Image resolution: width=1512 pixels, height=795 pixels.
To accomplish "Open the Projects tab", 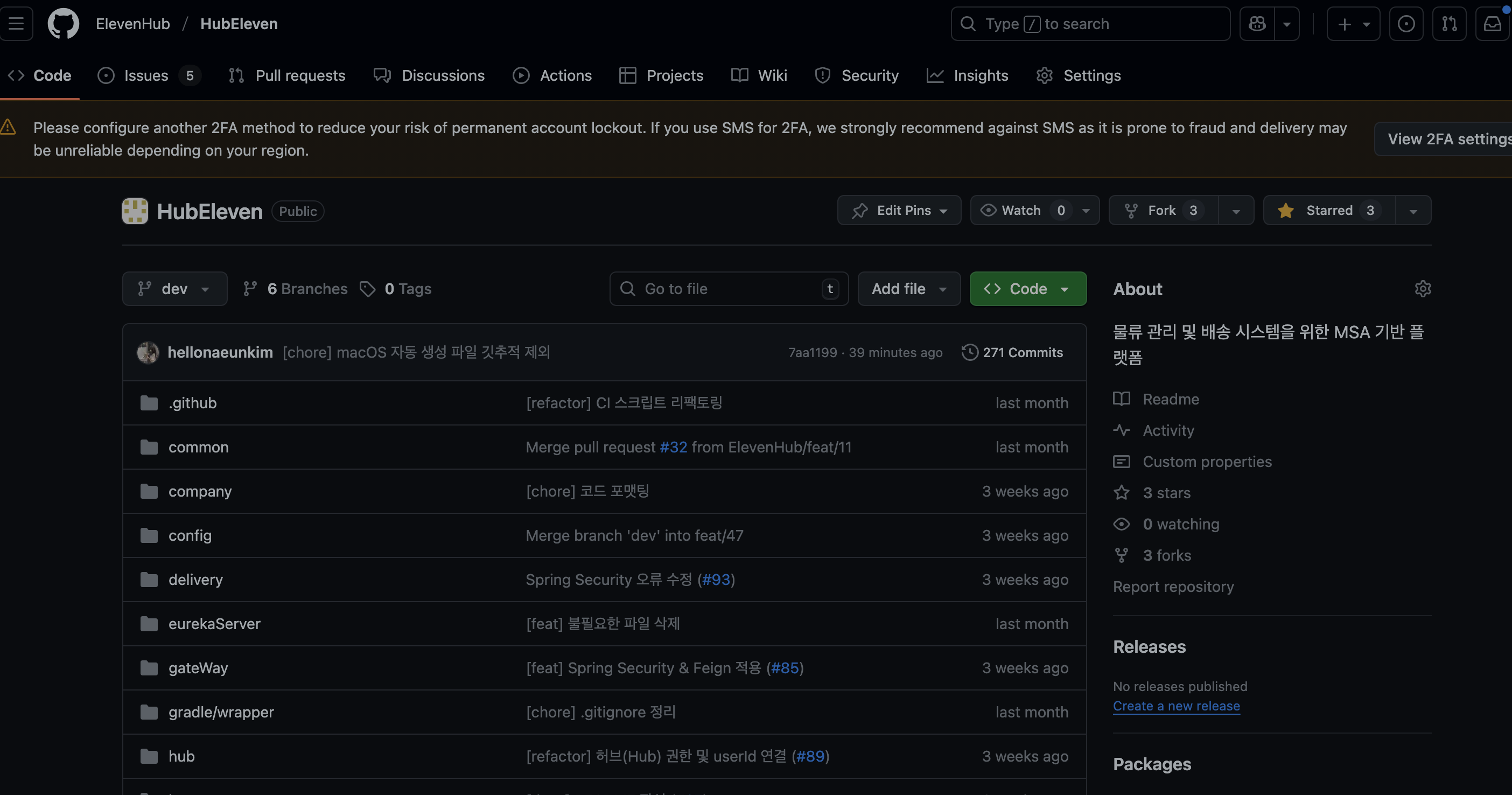I will (x=661, y=75).
